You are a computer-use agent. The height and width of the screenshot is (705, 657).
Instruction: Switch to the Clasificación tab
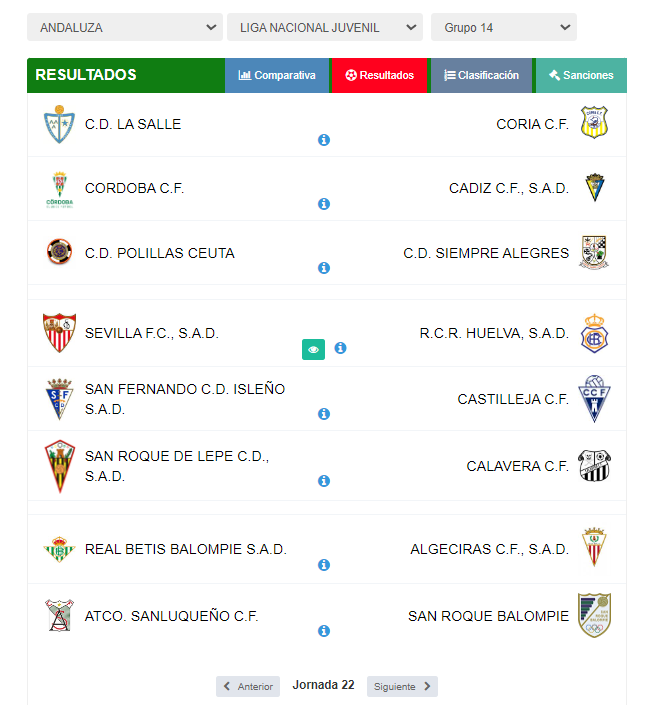[x=481, y=75]
